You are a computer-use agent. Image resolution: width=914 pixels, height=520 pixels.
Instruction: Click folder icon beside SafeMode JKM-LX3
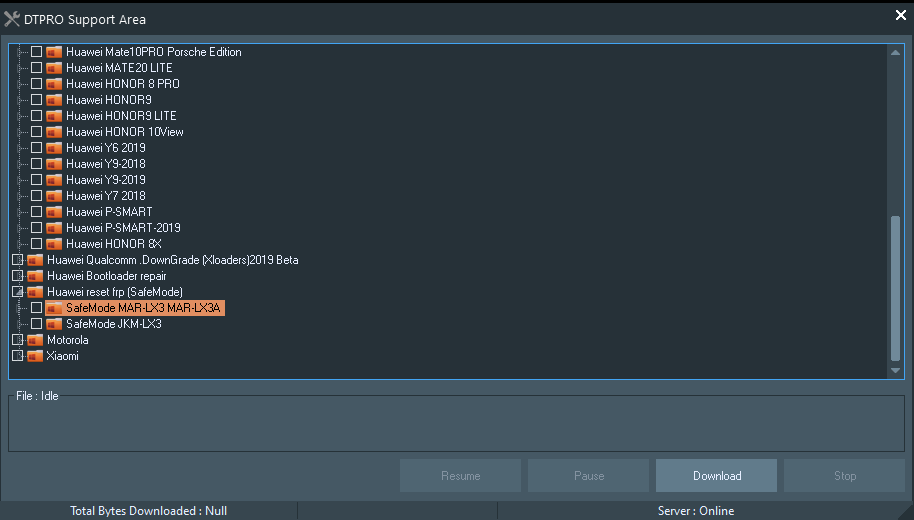(54, 324)
